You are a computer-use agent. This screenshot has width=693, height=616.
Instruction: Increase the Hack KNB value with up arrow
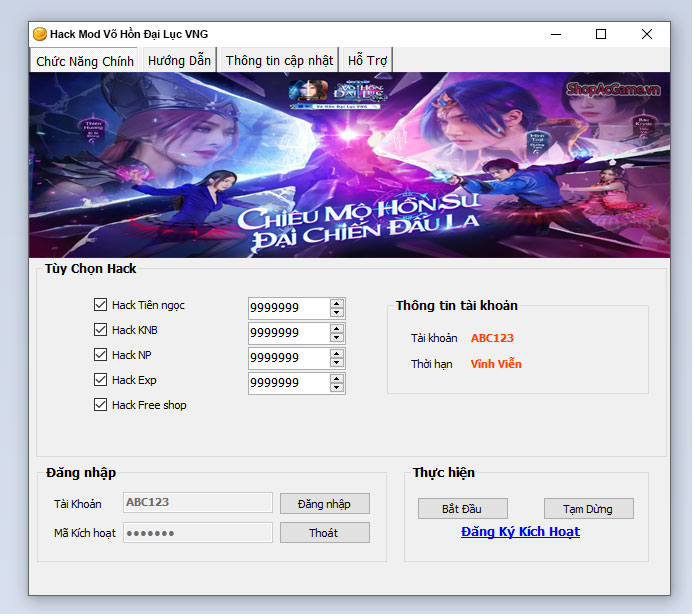point(337,329)
